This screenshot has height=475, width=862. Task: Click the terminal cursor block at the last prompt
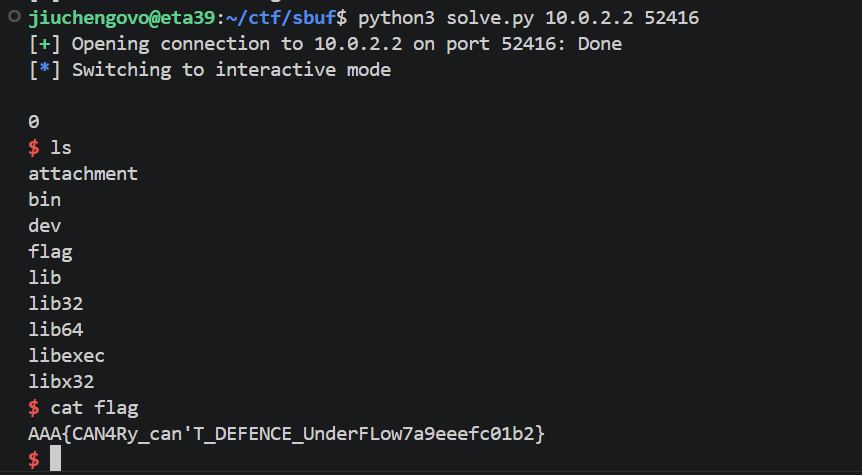(56, 459)
